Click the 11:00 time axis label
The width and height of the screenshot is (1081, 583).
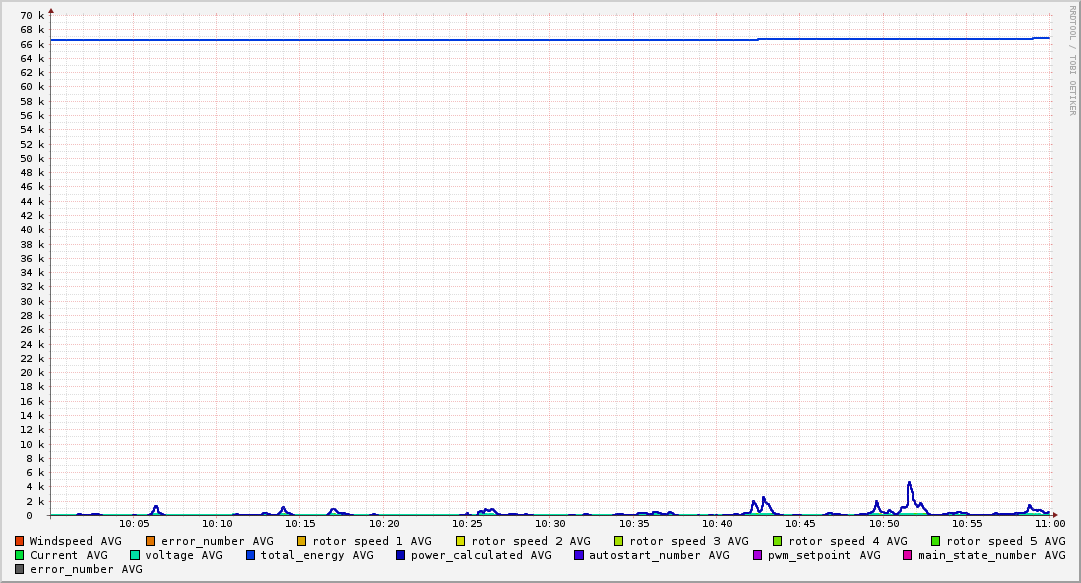pyautogui.click(x=1049, y=523)
